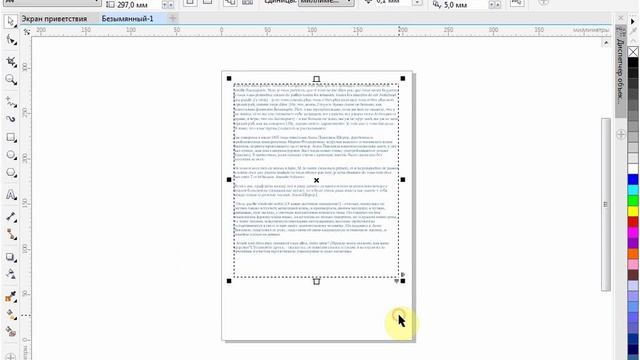Screen dimensions: 640x360
Task: Choose the Polygon tool
Action: [x=11, y=173]
